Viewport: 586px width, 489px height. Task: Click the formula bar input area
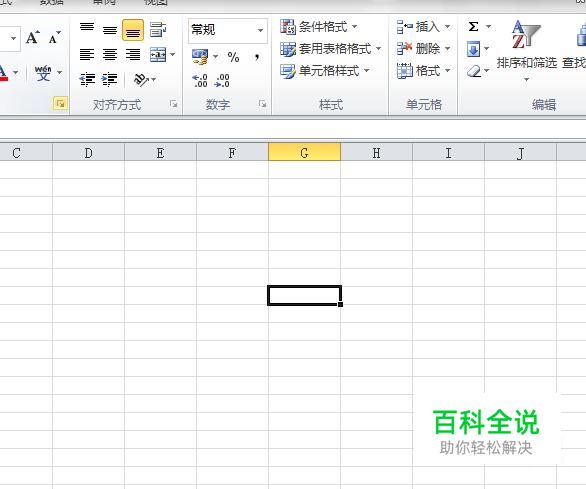tap(293, 130)
